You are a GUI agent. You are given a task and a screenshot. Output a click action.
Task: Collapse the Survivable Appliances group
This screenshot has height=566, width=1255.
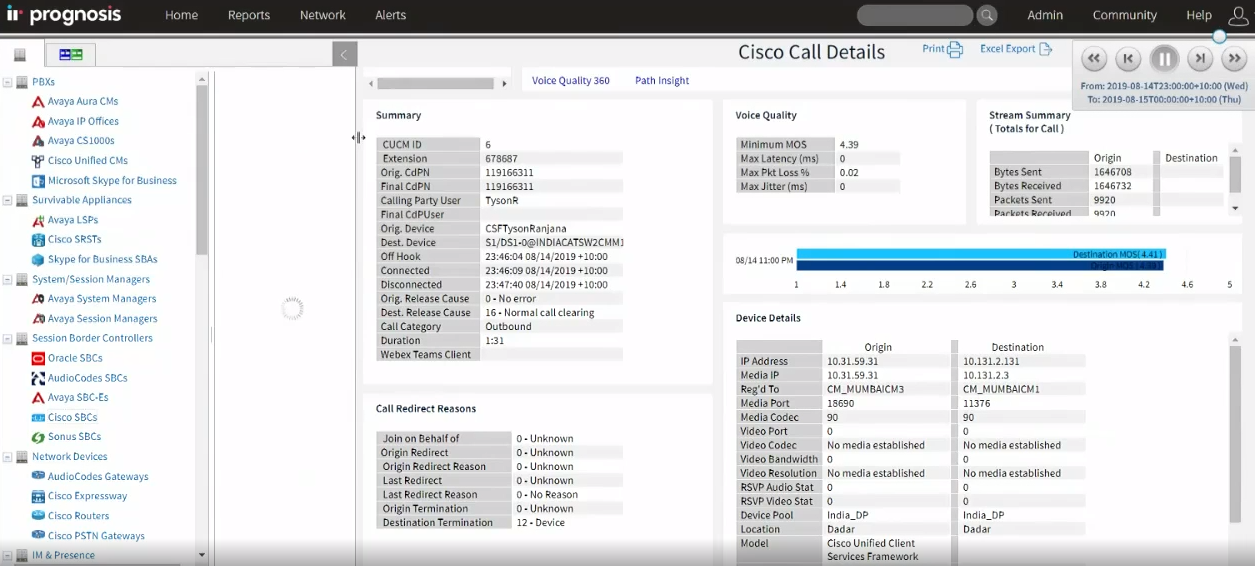tap(8, 200)
